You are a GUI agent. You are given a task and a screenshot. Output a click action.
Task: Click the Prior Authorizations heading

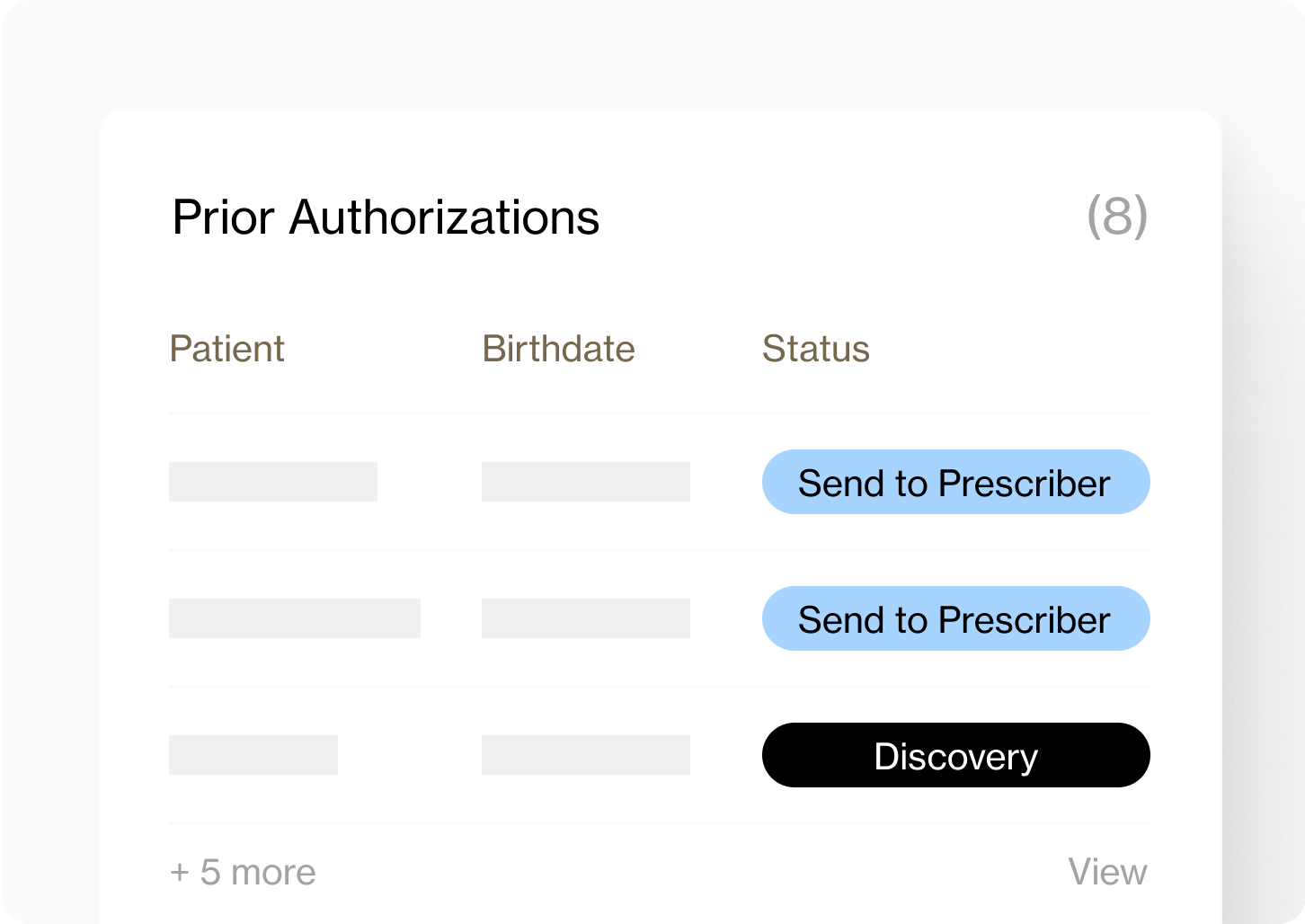point(385,217)
